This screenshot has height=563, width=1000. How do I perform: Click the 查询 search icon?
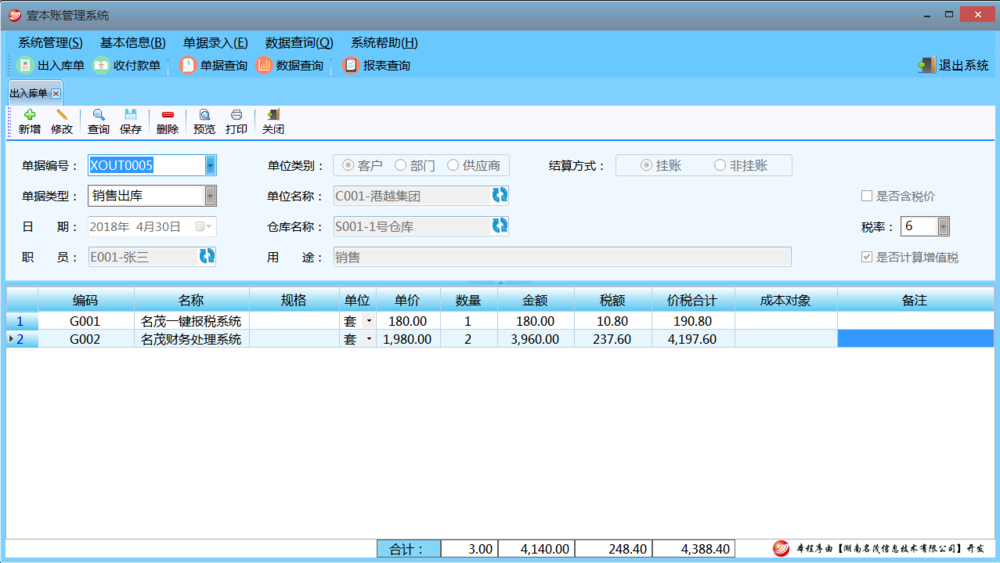[x=98, y=115]
